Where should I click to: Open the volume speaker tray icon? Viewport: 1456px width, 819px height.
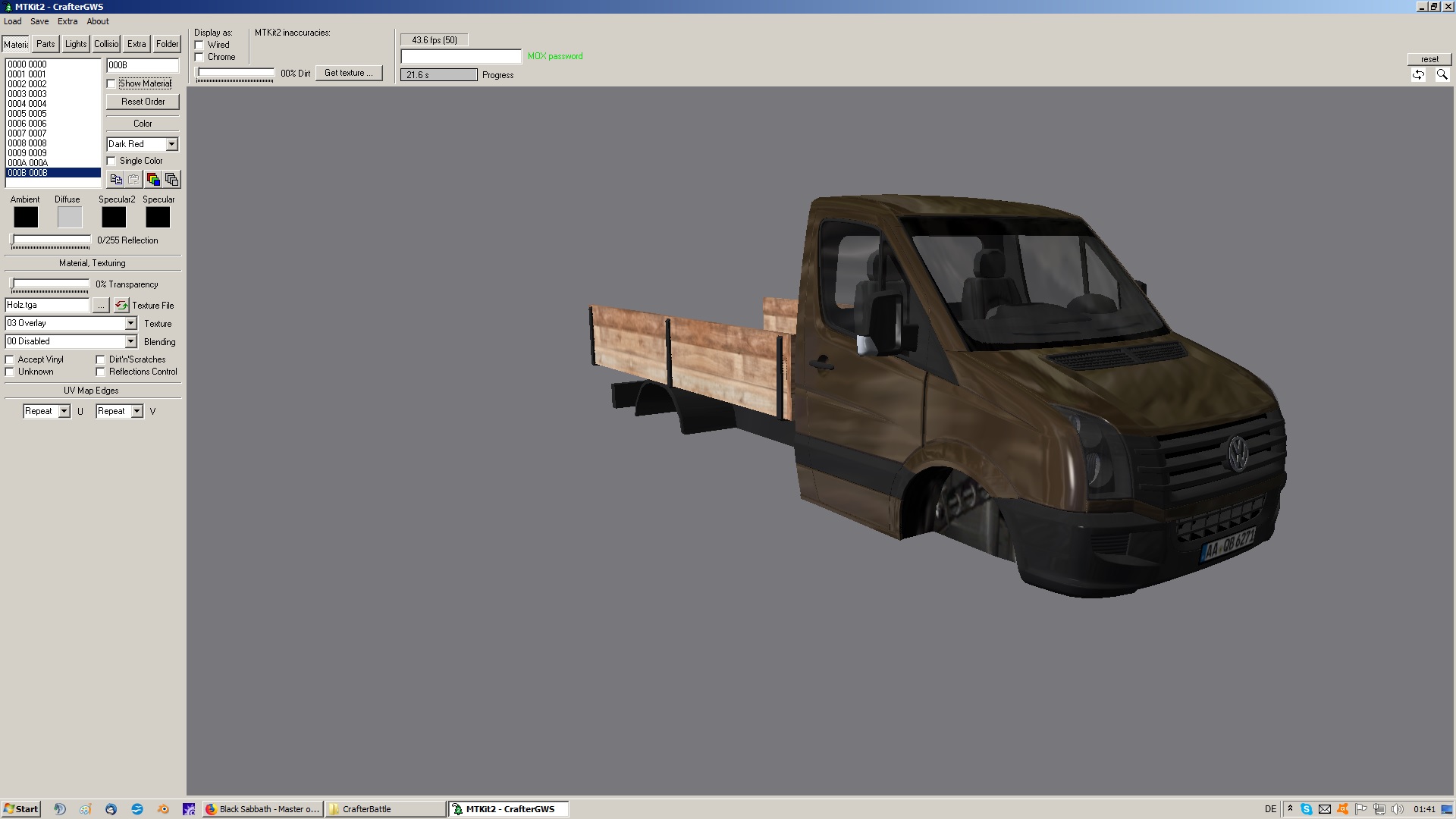[x=1397, y=809]
